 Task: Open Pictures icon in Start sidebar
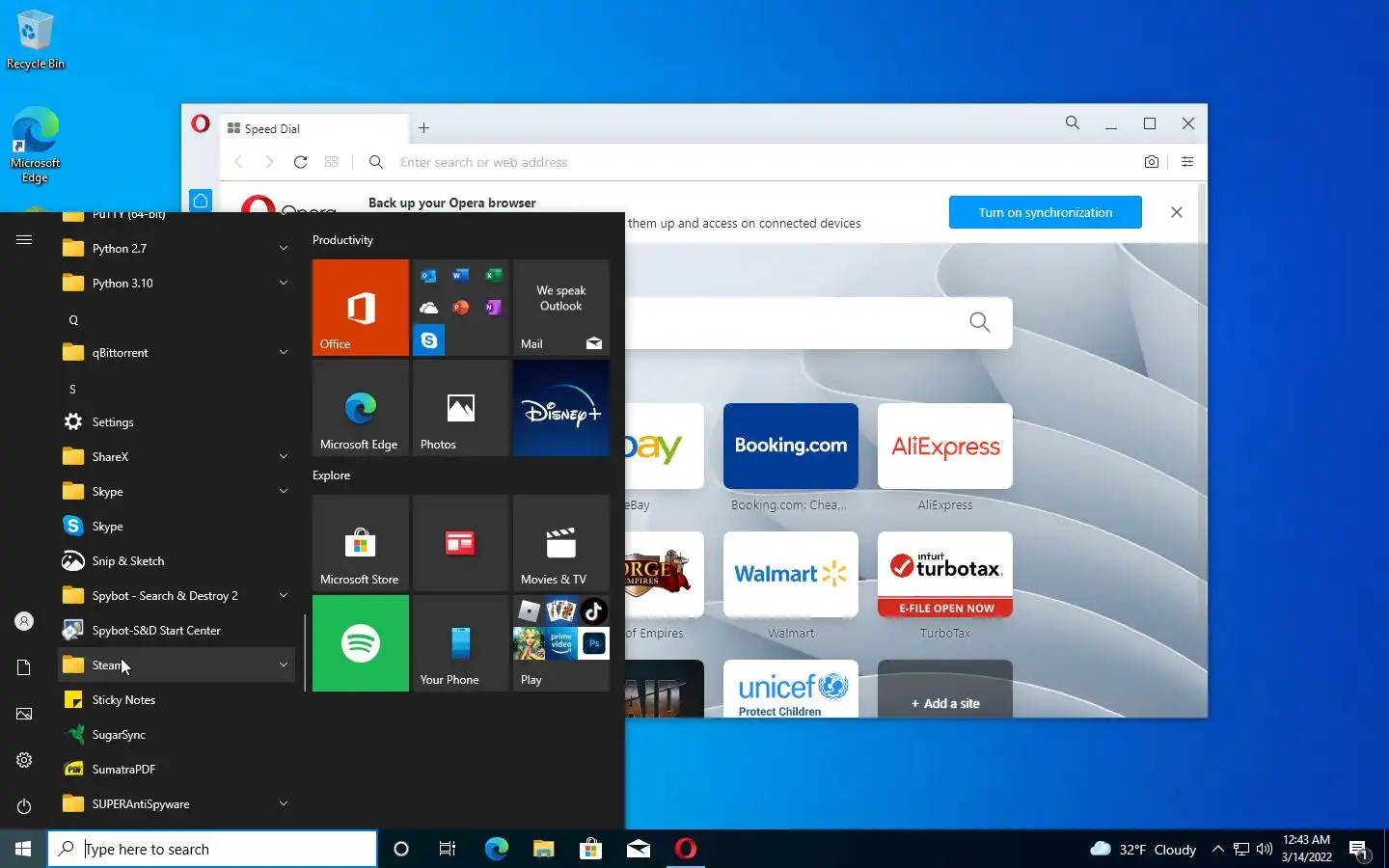[x=24, y=714]
